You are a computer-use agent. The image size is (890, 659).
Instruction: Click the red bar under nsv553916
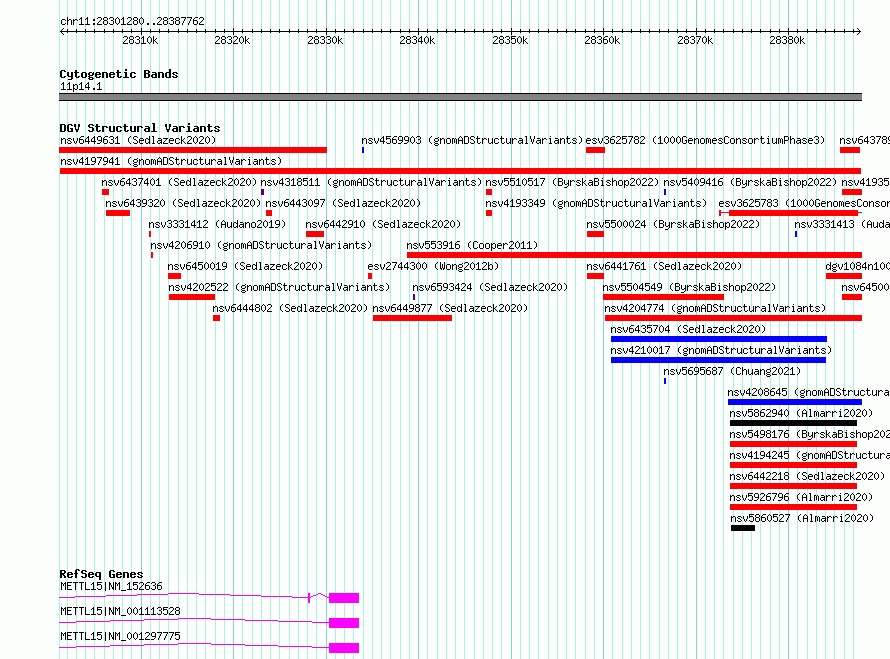coord(634,255)
